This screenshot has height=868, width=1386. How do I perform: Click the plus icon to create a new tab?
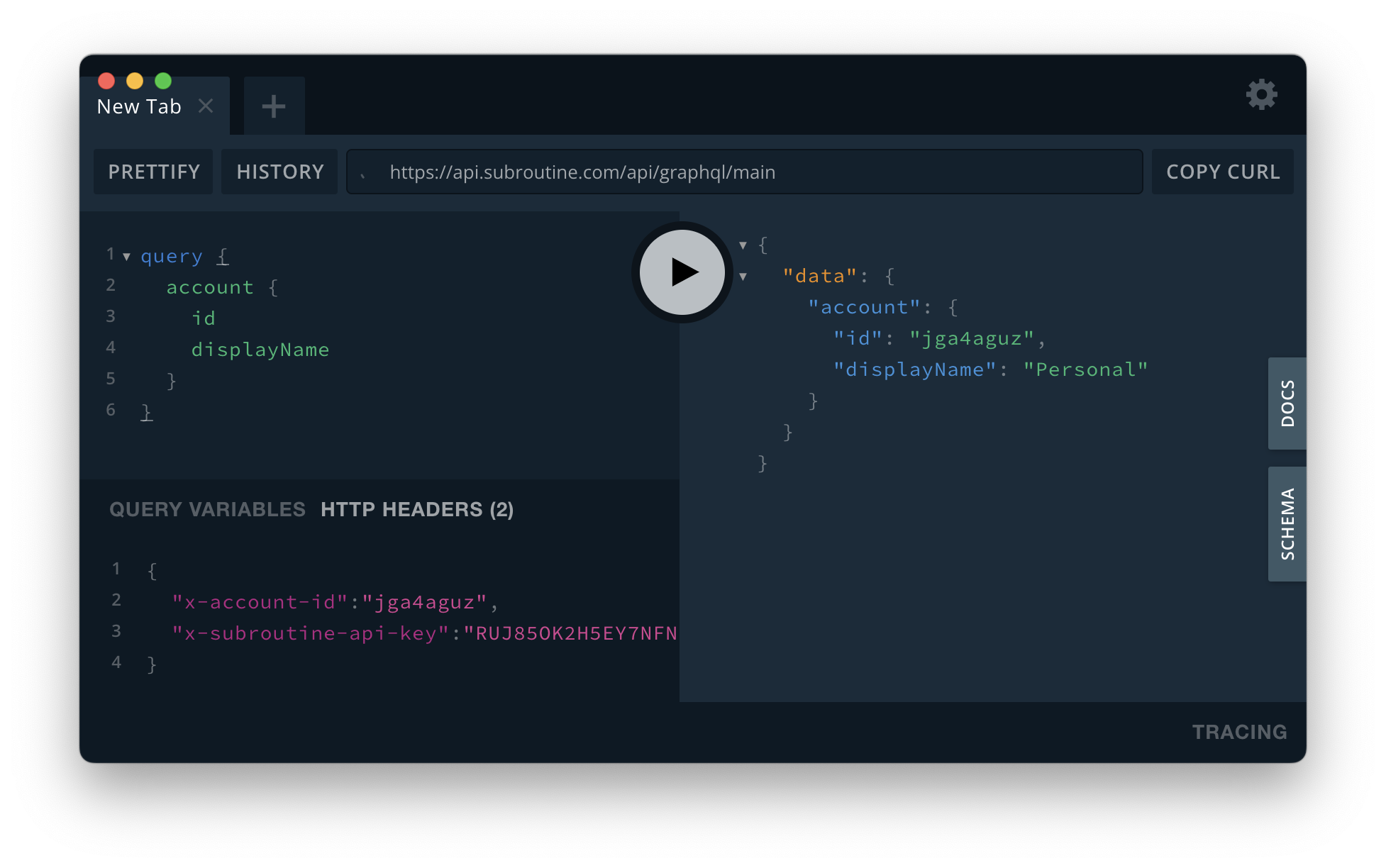point(274,105)
